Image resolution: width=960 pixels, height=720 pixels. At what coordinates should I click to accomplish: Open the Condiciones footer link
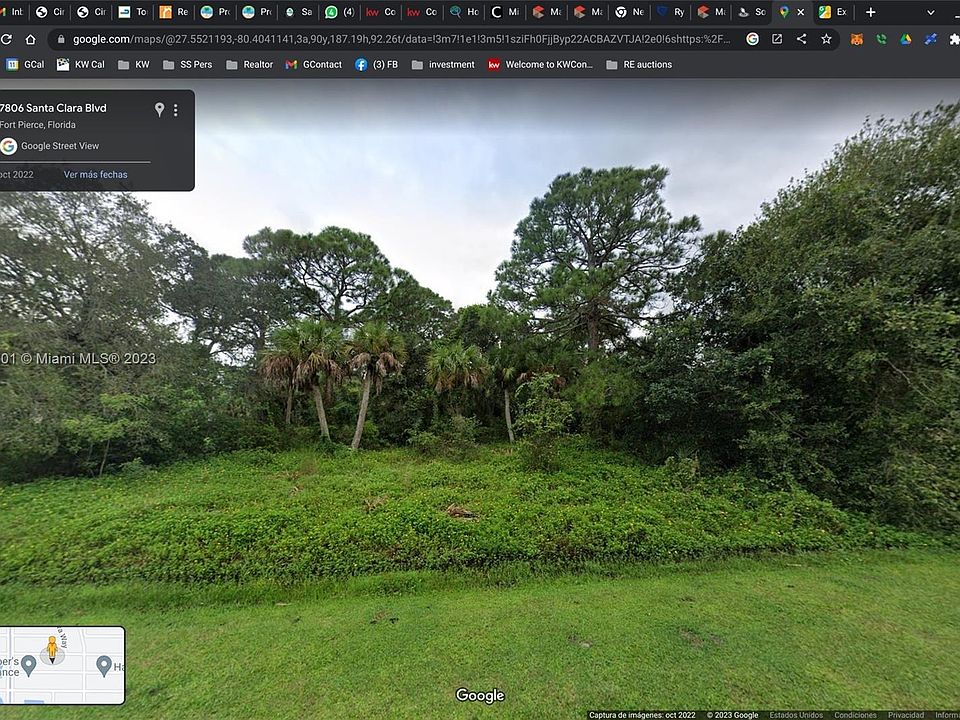tap(855, 715)
